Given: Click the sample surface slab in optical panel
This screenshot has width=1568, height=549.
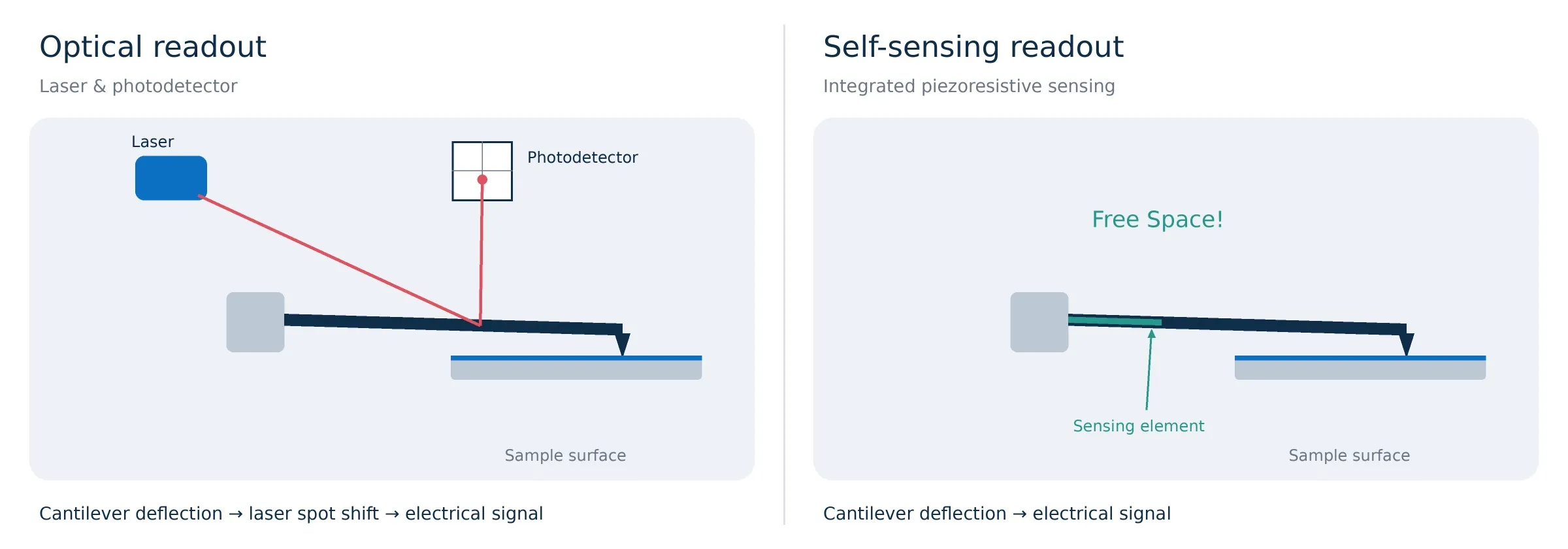Looking at the screenshot, I should tap(576, 367).
